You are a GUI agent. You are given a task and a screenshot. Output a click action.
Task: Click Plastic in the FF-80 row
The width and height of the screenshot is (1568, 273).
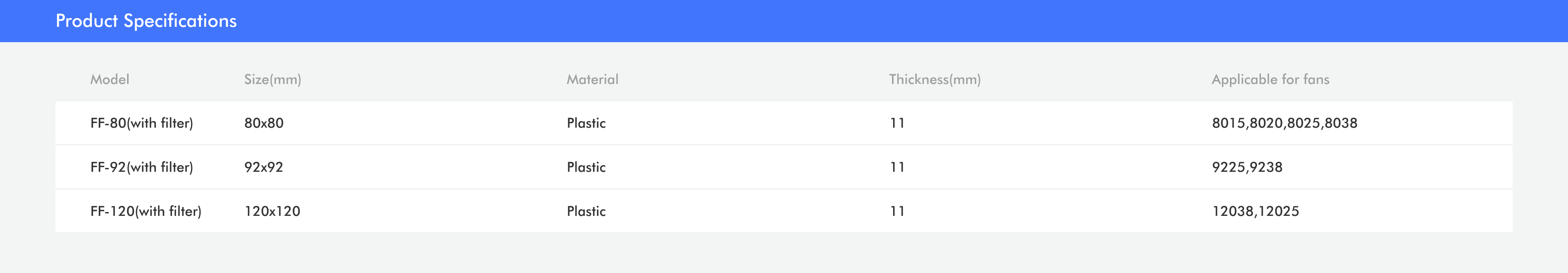586,123
